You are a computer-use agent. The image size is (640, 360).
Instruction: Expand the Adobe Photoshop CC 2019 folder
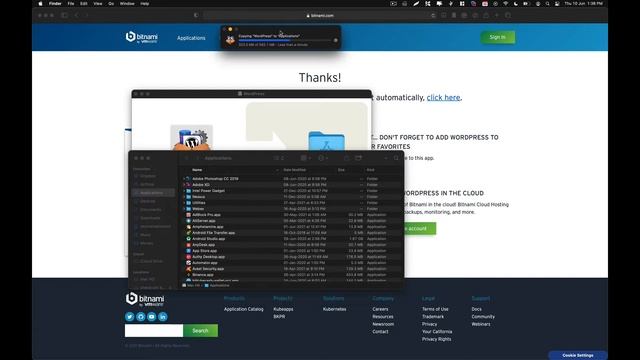pos(184,179)
